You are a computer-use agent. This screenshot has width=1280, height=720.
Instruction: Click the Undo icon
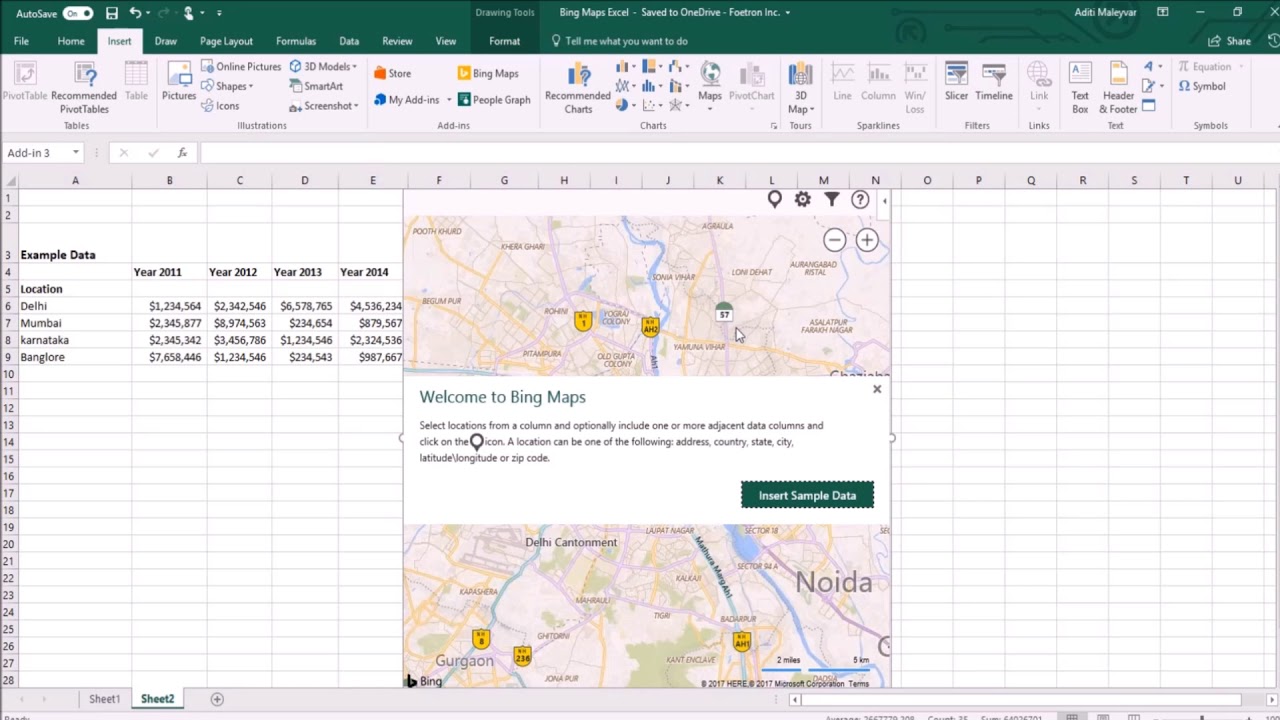tap(135, 13)
